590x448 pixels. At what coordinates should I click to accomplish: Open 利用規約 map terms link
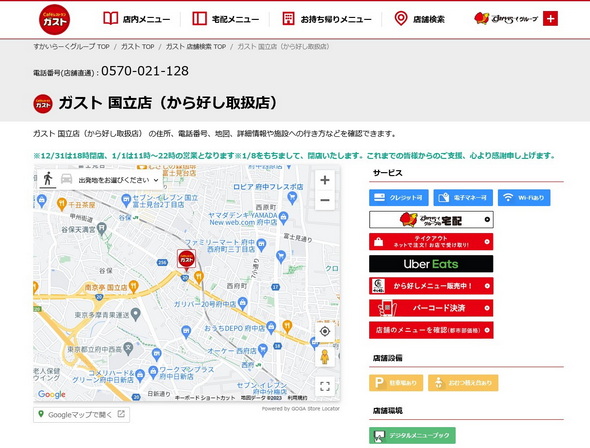[x=297, y=398]
